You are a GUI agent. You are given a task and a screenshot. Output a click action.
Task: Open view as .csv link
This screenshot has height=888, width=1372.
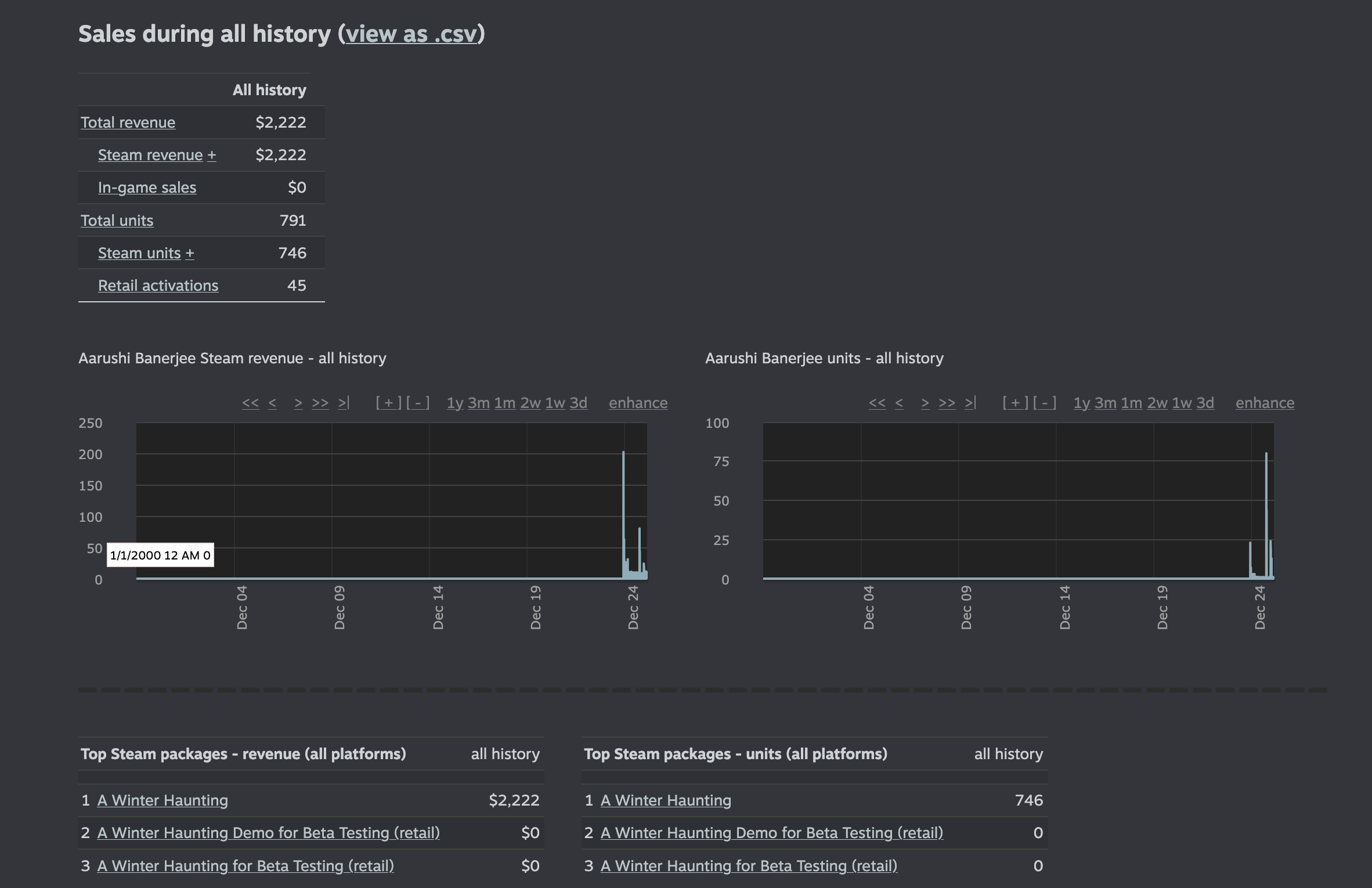[411, 34]
